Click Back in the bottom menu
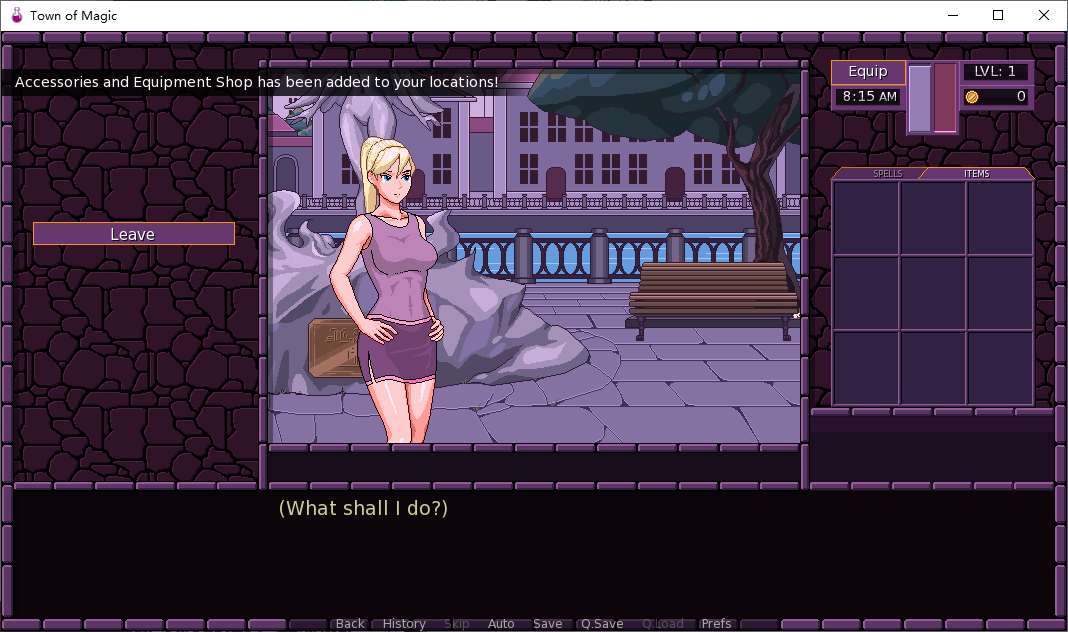Viewport: 1068px width, 632px height. tap(350, 623)
